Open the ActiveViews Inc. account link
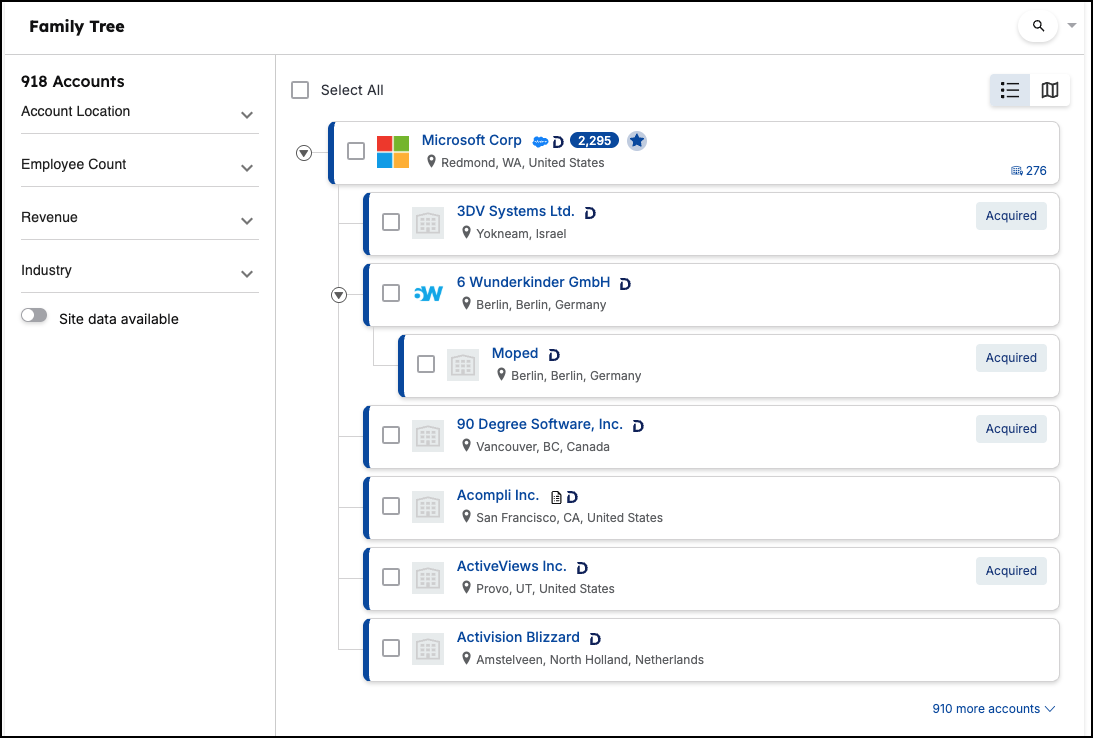The height and width of the screenshot is (738, 1093). click(x=511, y=567)
